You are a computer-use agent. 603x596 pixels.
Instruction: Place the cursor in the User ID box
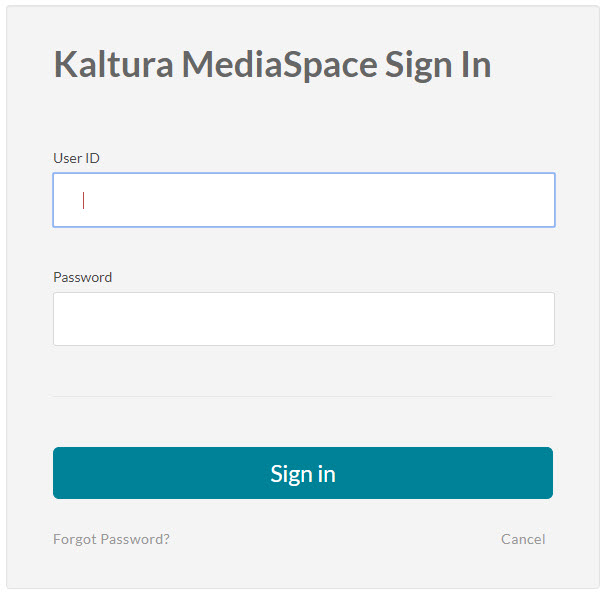tap(304, 200)
